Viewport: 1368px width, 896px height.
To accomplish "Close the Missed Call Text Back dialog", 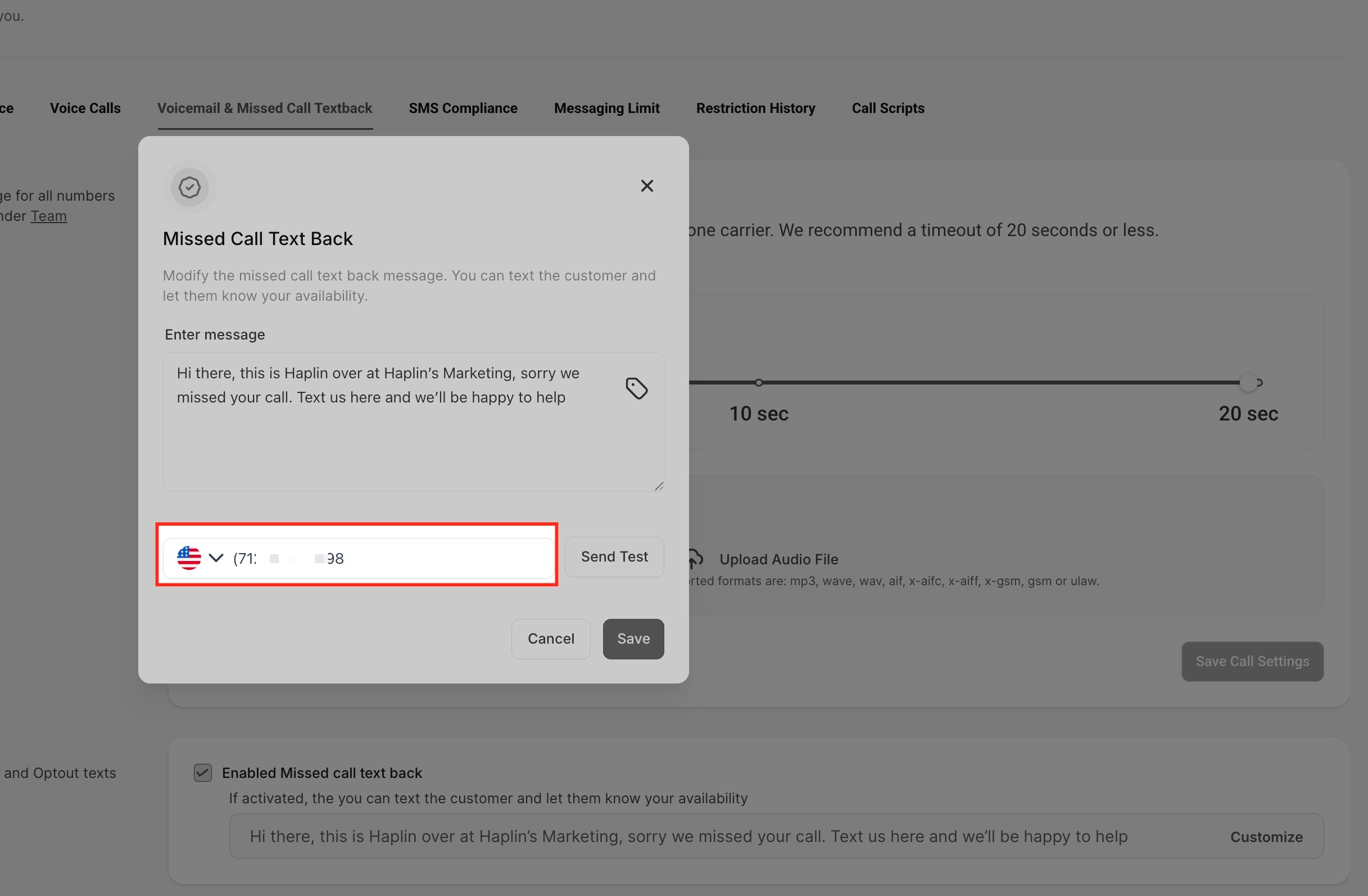I will tap(647, 185).
